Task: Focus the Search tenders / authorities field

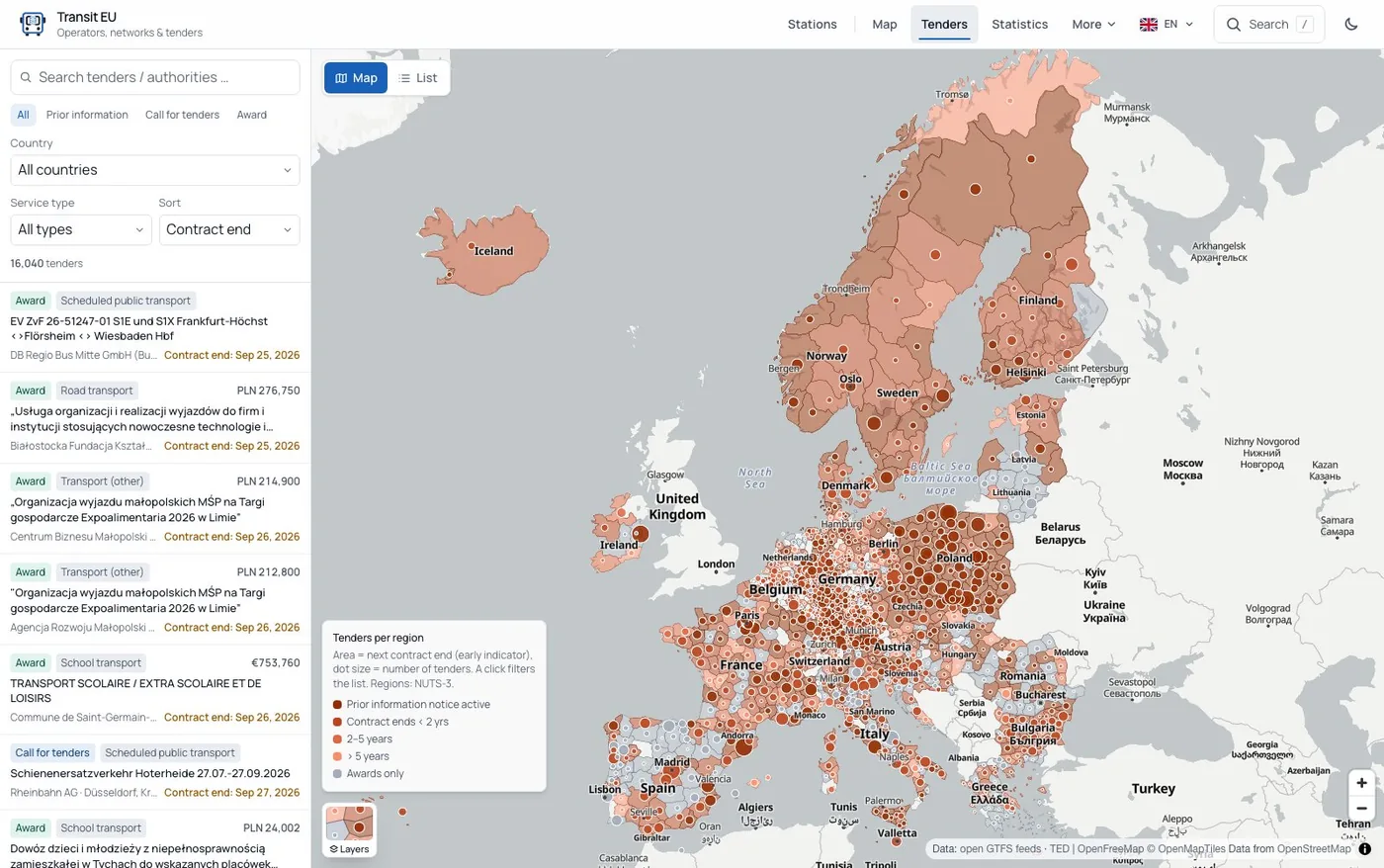Action: click(x=155, y=77)
